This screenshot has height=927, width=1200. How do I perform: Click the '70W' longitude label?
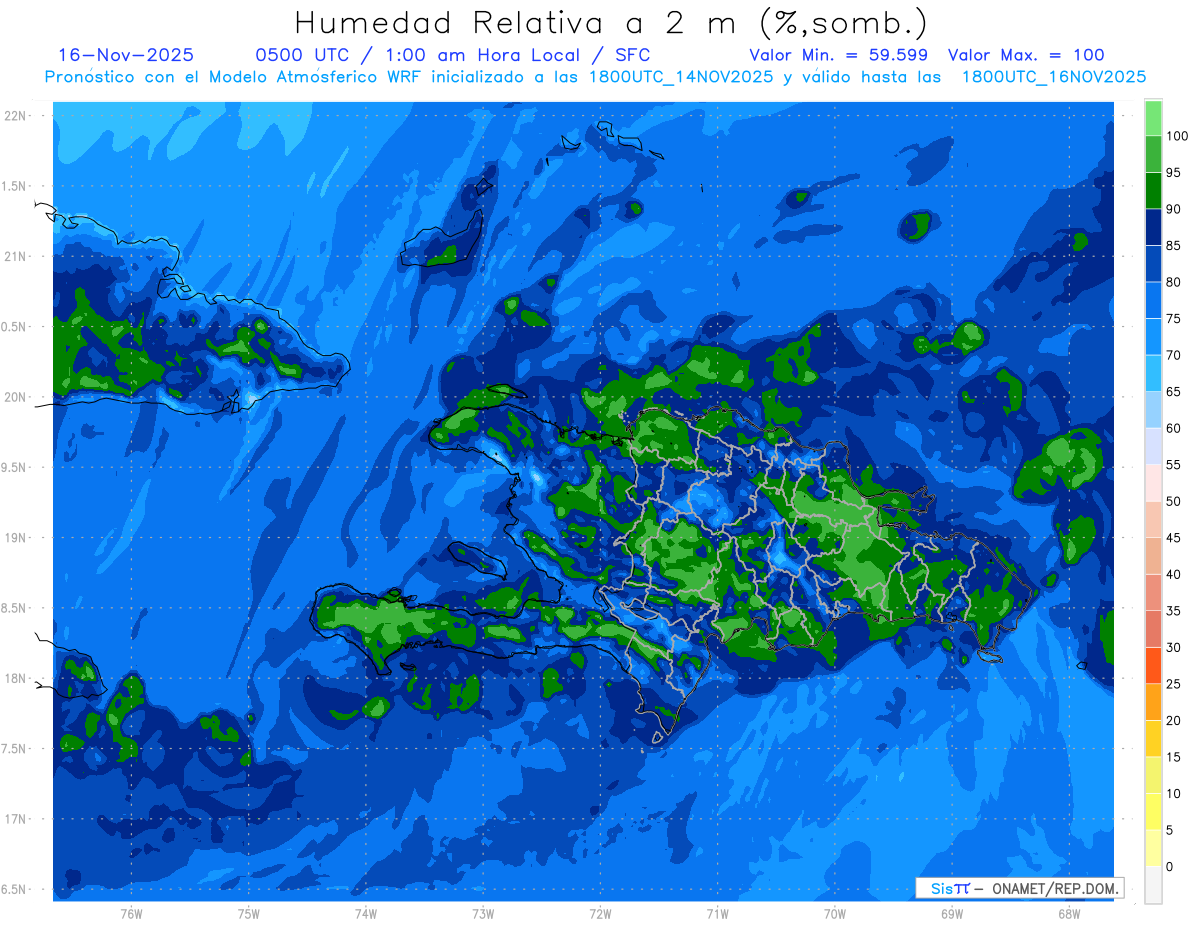835,914
